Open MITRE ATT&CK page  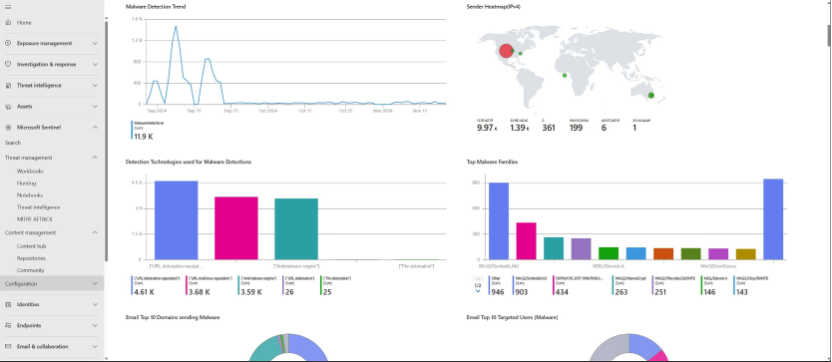34,219
